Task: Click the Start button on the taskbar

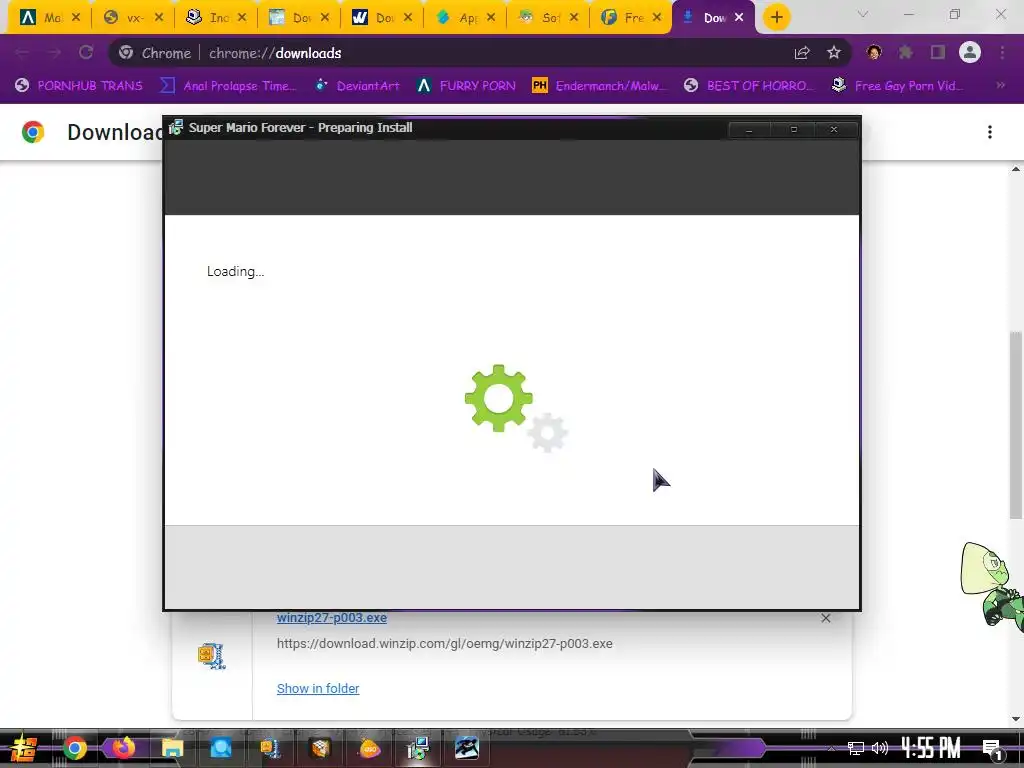Action: [24, 748]
